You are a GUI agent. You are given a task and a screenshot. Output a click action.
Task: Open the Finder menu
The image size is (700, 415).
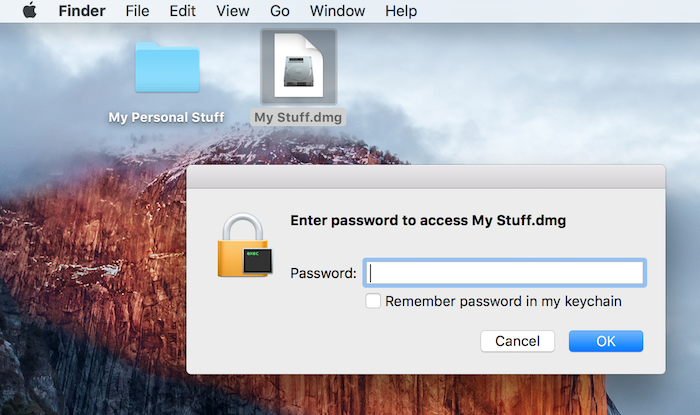[82, 11]
